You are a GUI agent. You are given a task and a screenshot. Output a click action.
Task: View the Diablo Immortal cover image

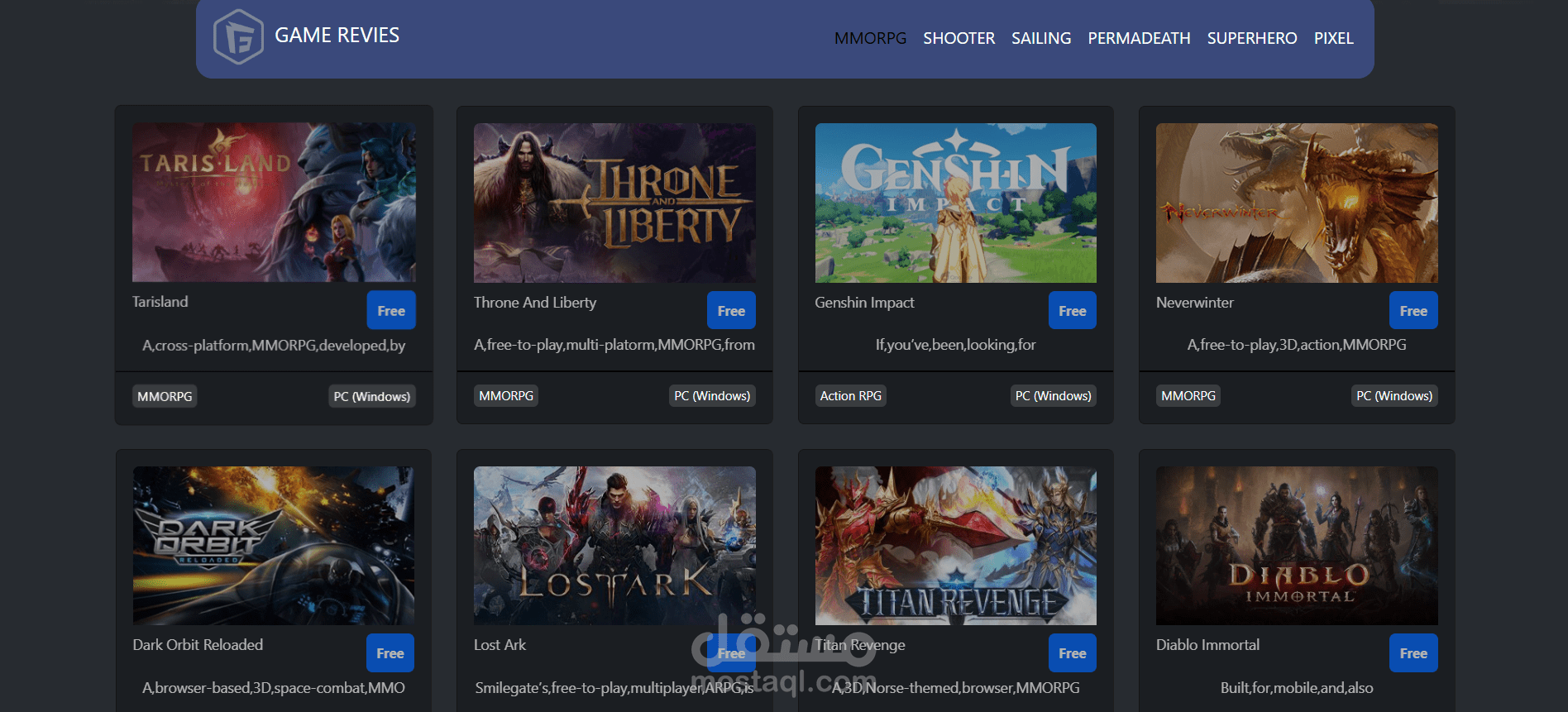tap(1297, 546)
